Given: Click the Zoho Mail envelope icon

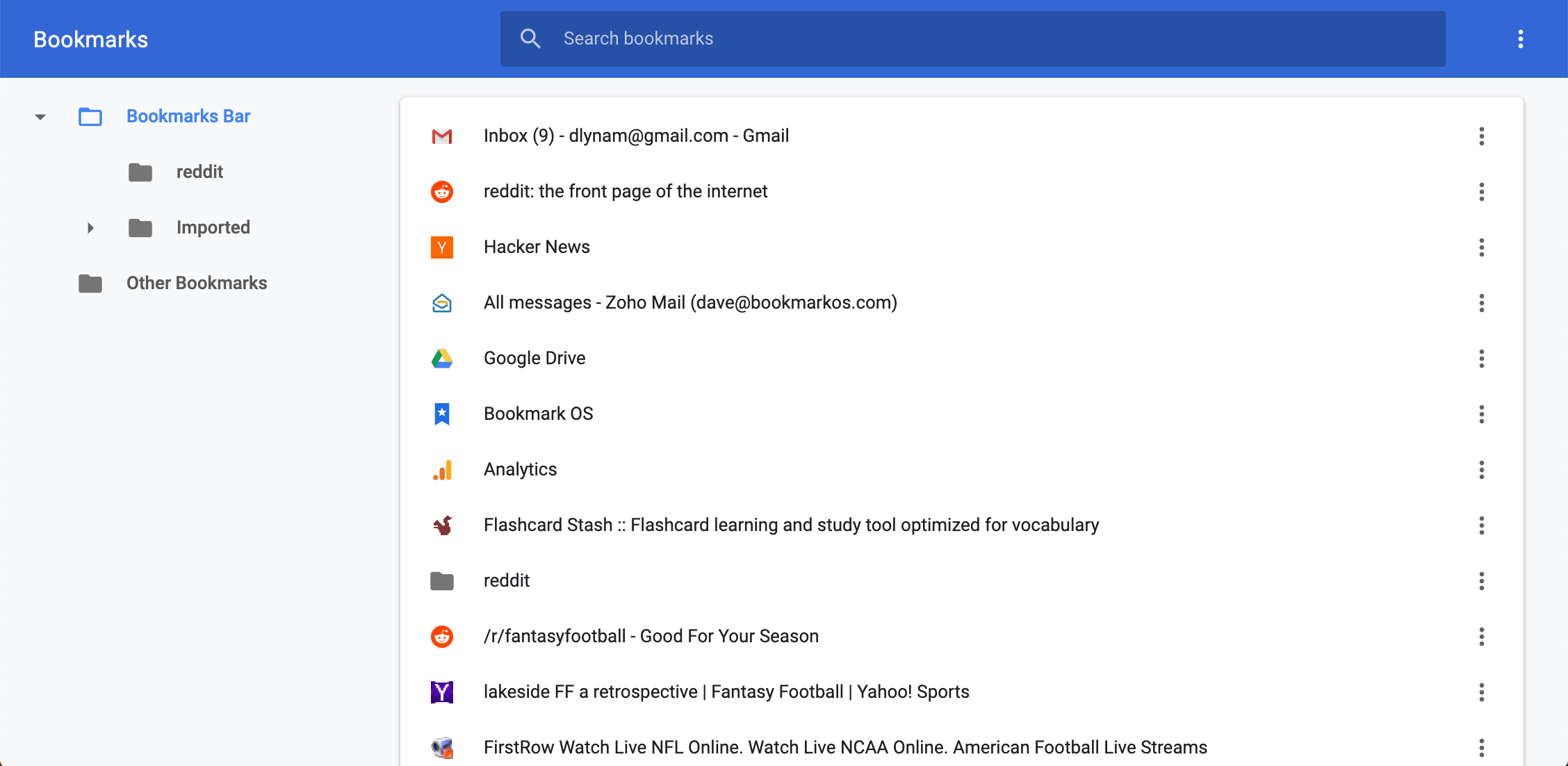Looking at the screenshot, I should (x=442, y=303).
